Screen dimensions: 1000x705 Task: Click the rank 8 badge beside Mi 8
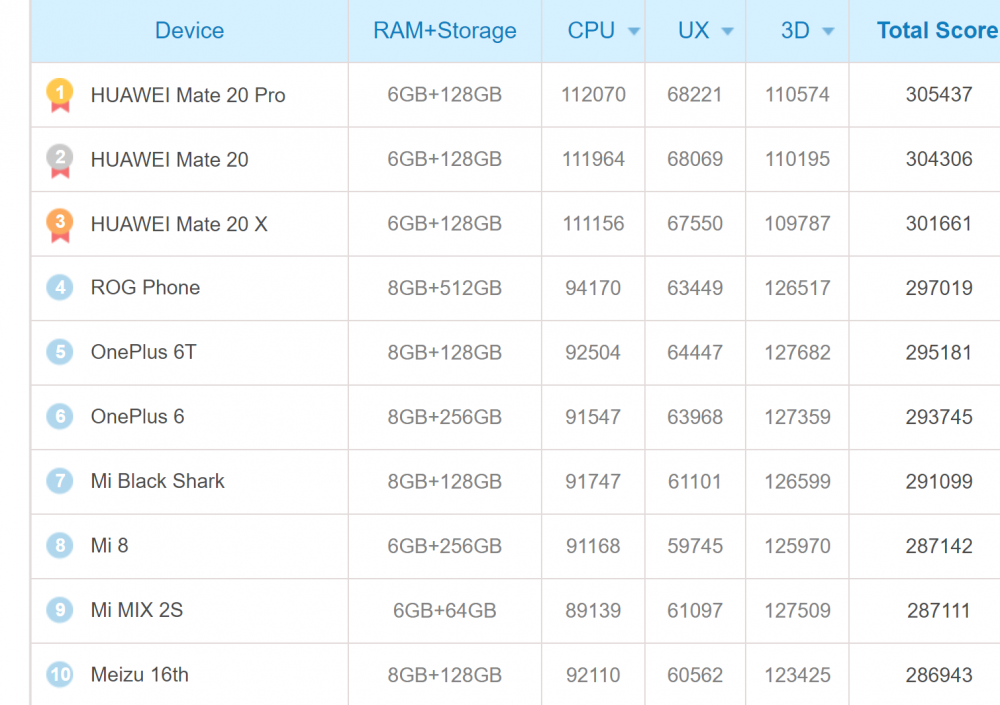click(60, 545)
